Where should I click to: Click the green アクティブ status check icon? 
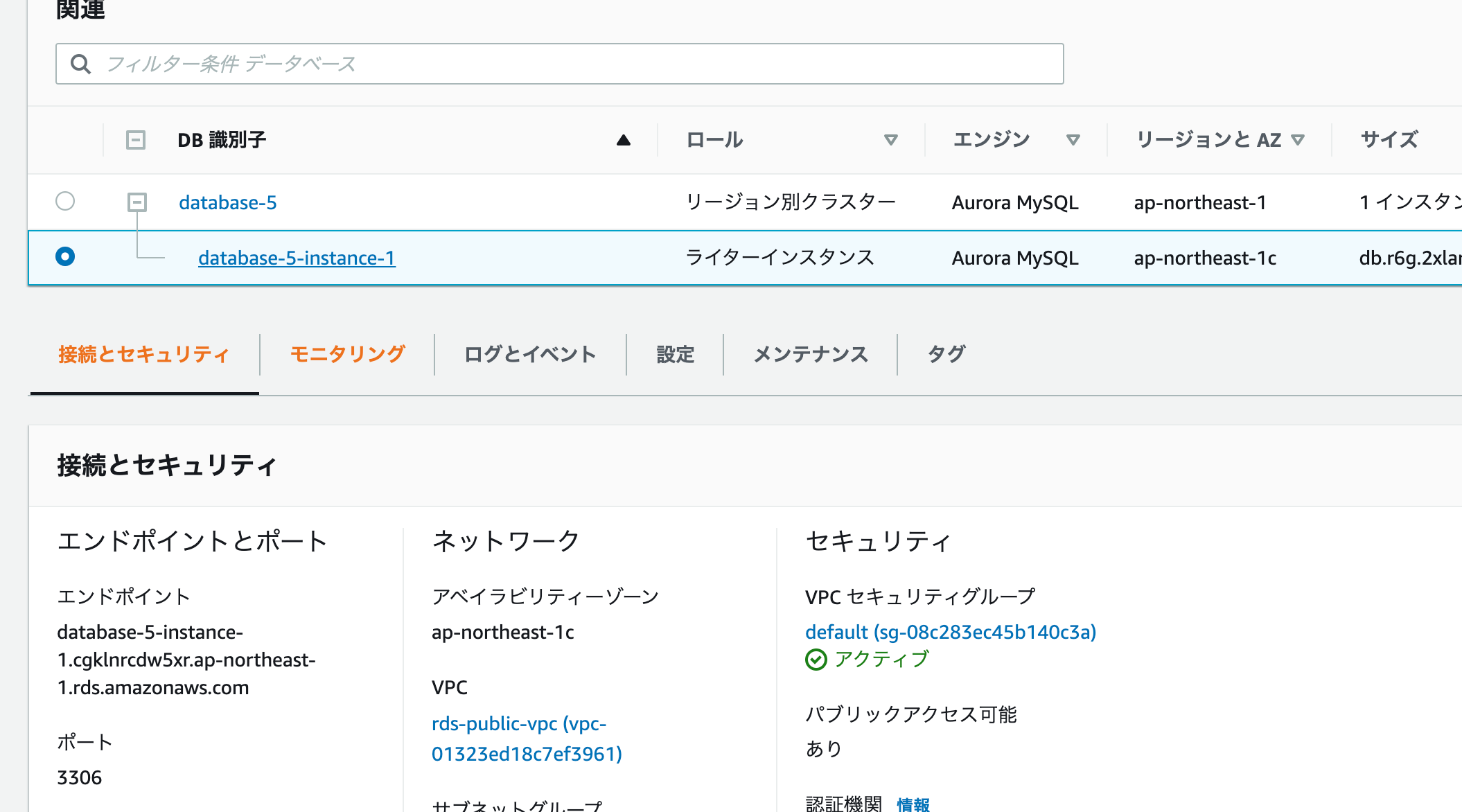[816, 660]
